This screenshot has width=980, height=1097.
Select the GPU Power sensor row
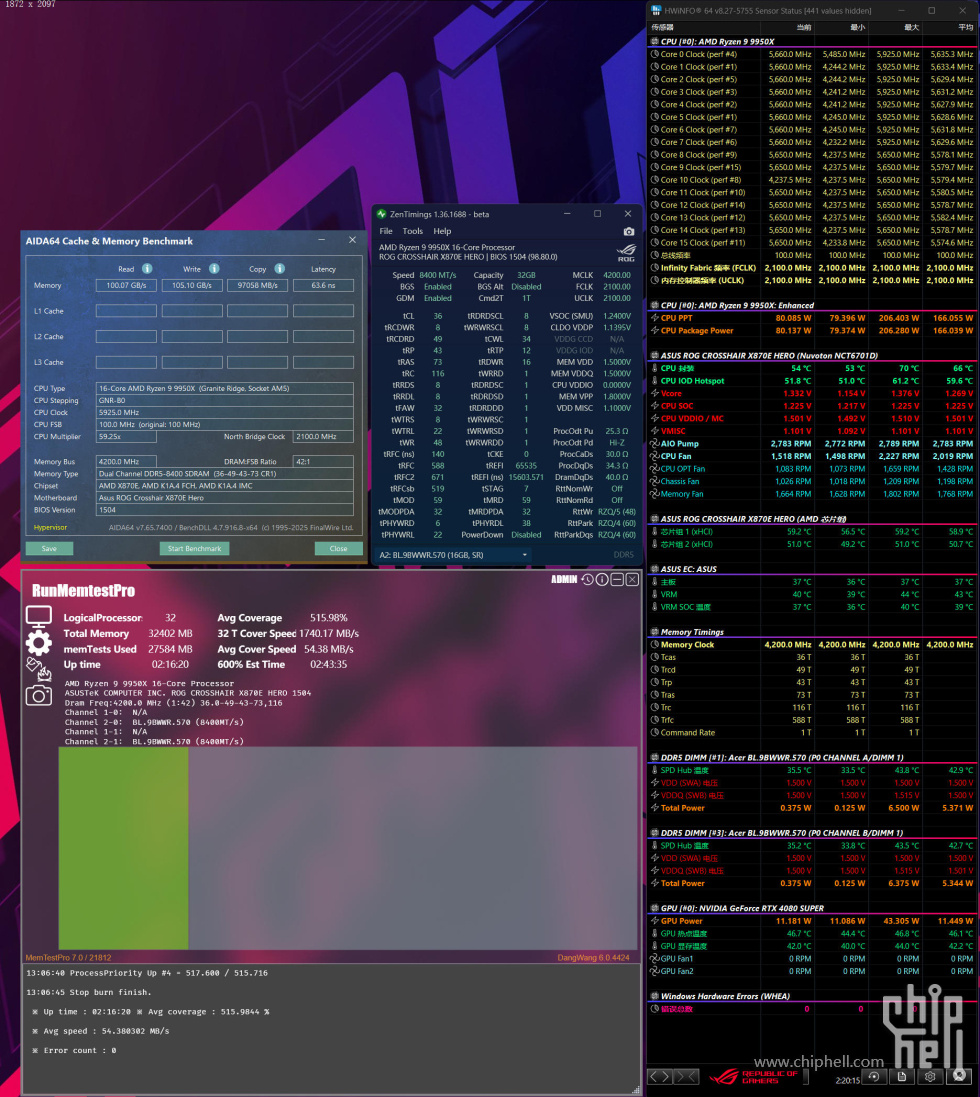[813, 921]
